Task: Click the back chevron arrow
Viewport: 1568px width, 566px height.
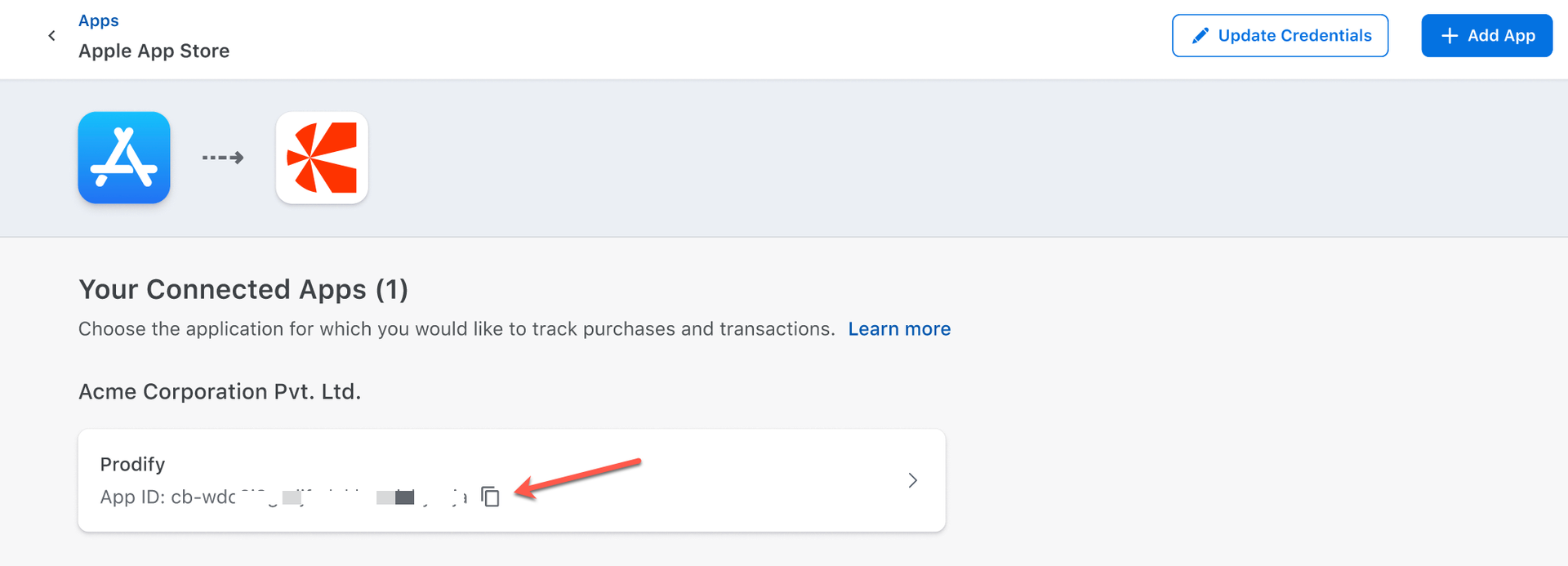Action: [51, 35]
